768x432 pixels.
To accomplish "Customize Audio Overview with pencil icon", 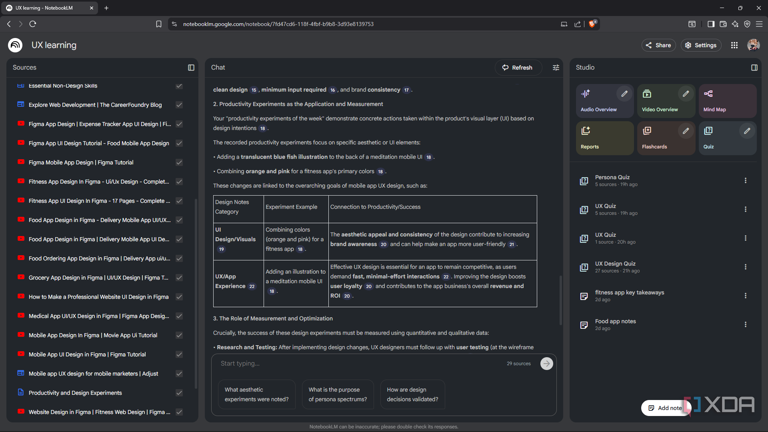I will (x=624, y=94).
